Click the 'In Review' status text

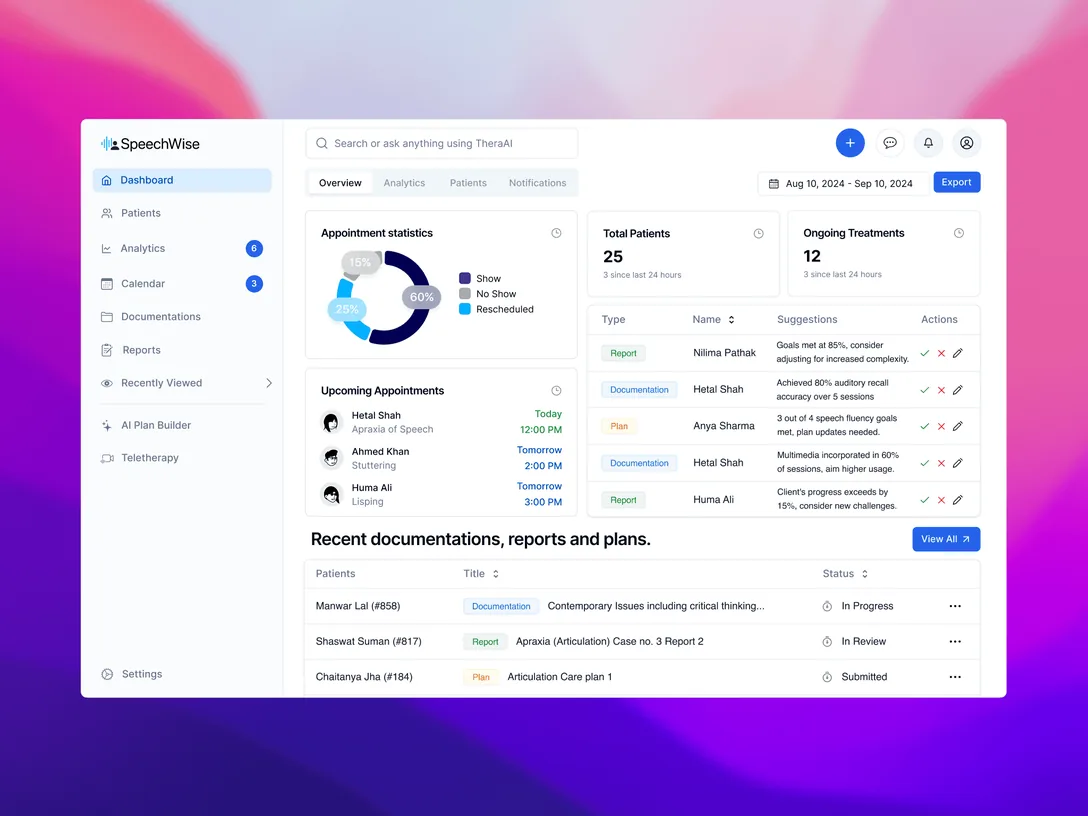coord(864,641)
